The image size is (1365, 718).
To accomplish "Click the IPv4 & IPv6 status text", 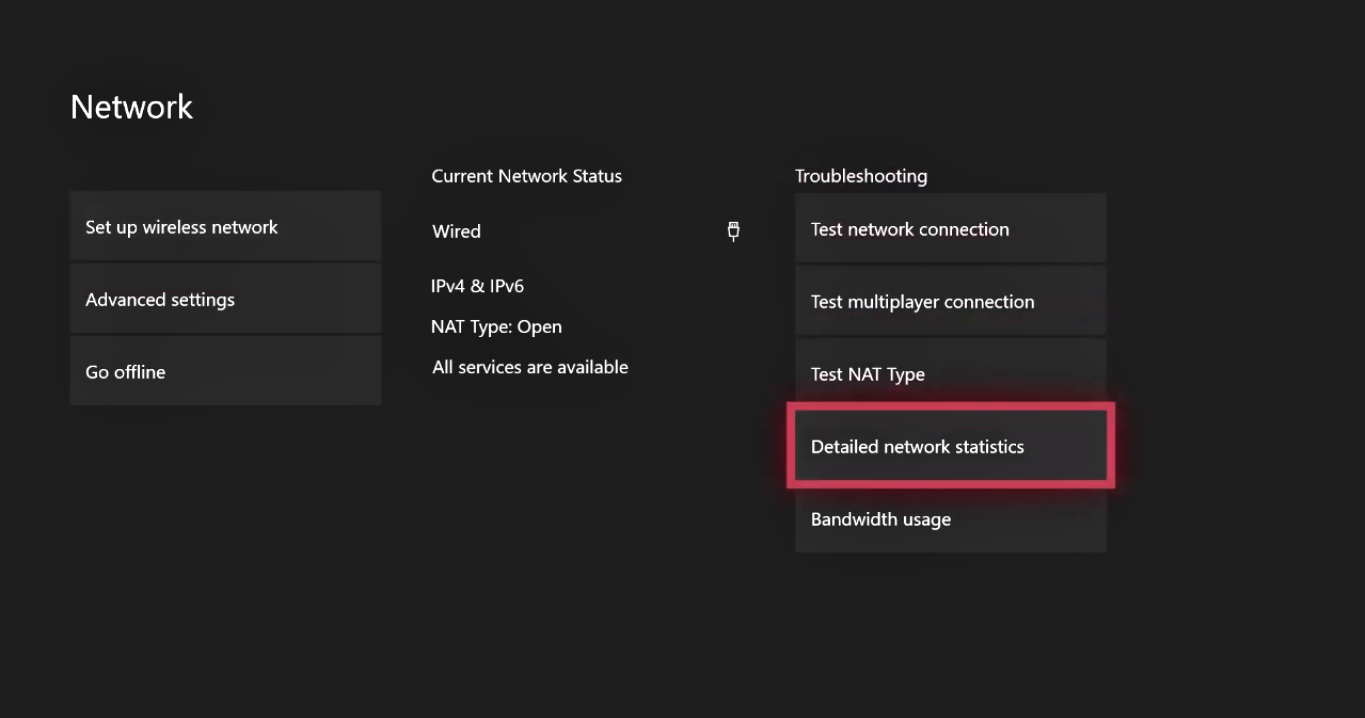I will tap(477, 286).
